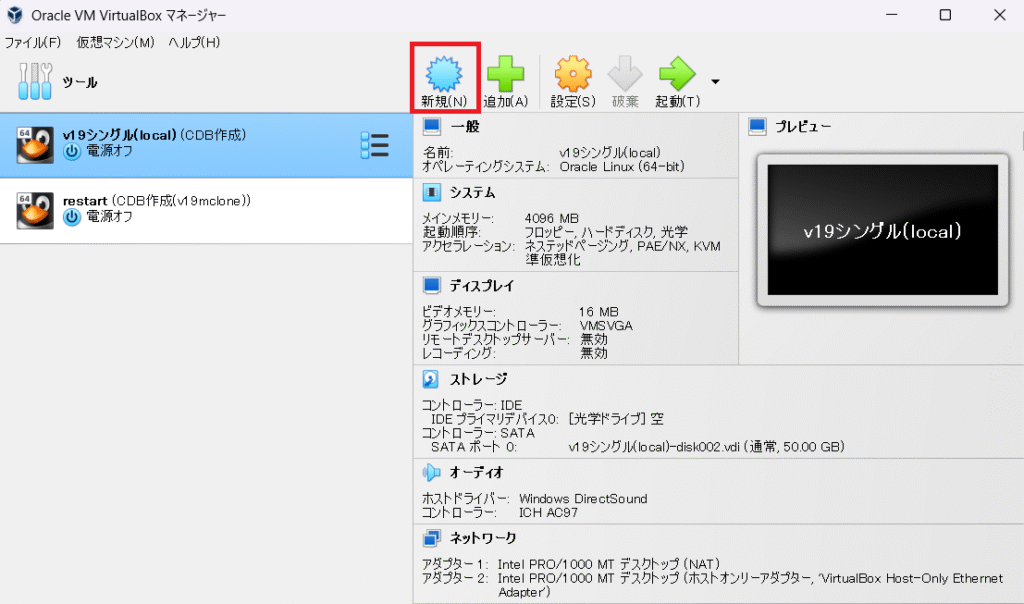Click the General (一般) section header
This screenshot has height=604, width=1024.
[x=465, y=127]
